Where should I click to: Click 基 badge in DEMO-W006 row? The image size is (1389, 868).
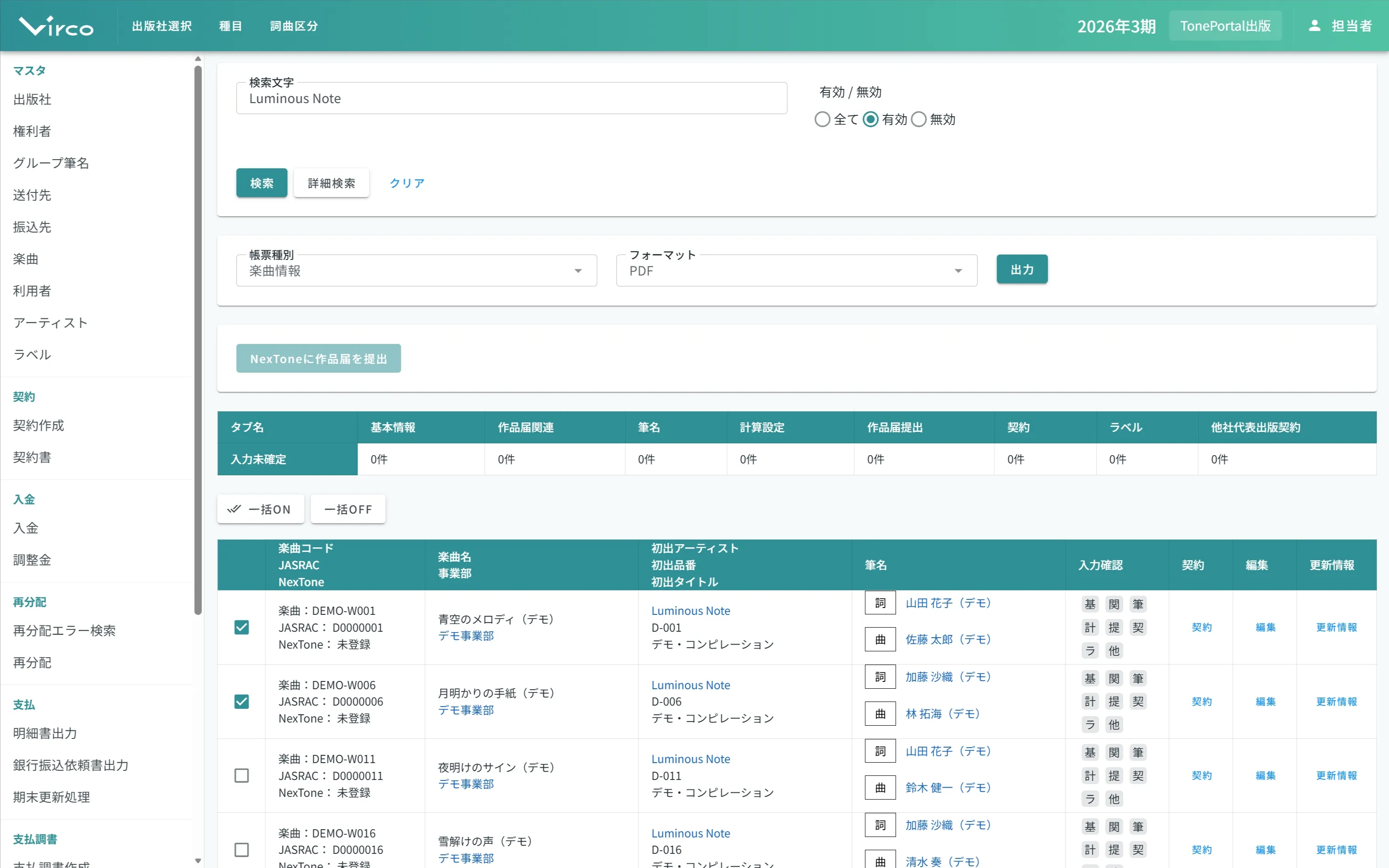pos(1090,679)
